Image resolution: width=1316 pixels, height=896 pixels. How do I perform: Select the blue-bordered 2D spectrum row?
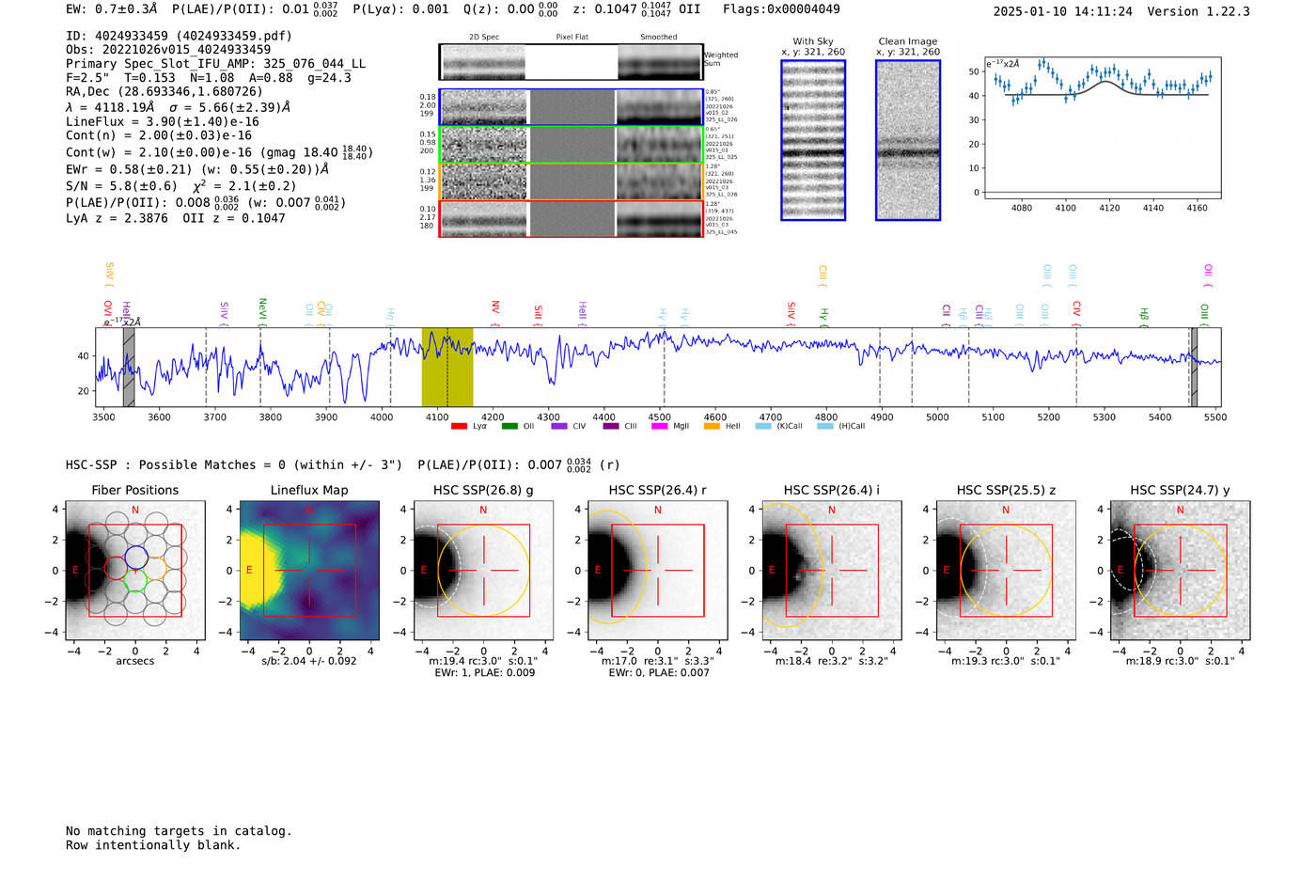pos(572,107)
